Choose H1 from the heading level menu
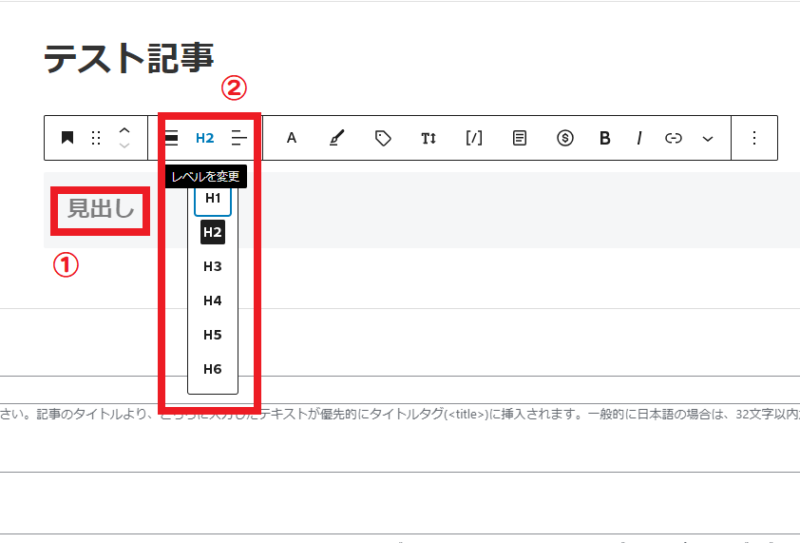The width and height of the screenshot is (800, 543). click(x=212, y=198)
